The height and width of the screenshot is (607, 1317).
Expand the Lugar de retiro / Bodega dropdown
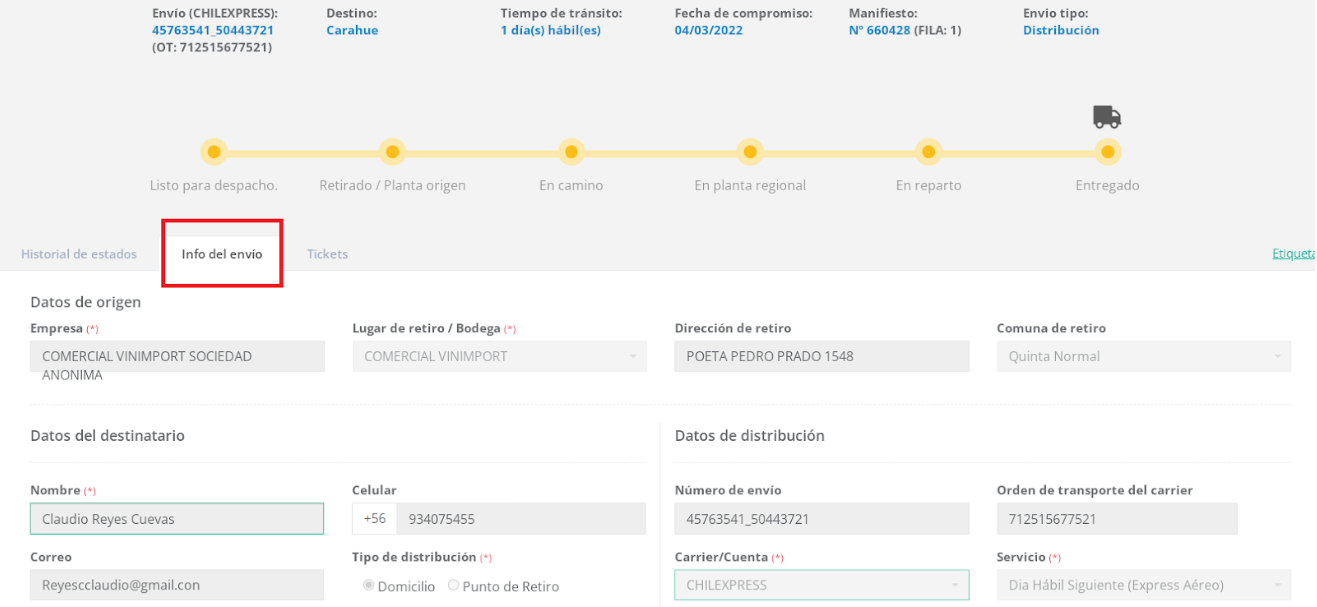click(x=499, y=356)
